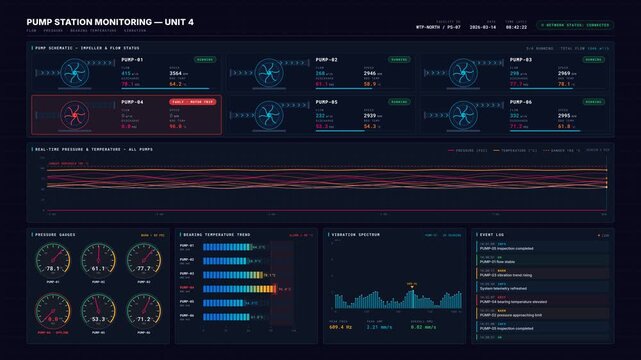Open the offline PUMP-04 gauge reading 0.0
This screenshot has width=641, height=360.
53,311
